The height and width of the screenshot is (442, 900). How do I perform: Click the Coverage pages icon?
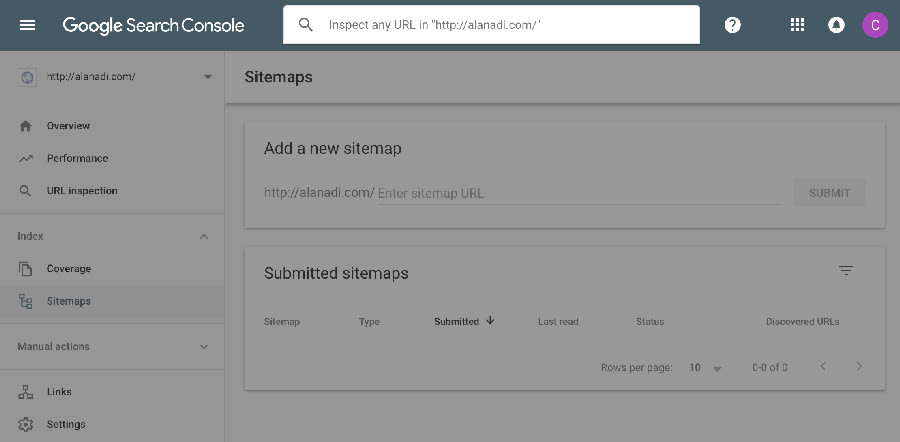25,269
